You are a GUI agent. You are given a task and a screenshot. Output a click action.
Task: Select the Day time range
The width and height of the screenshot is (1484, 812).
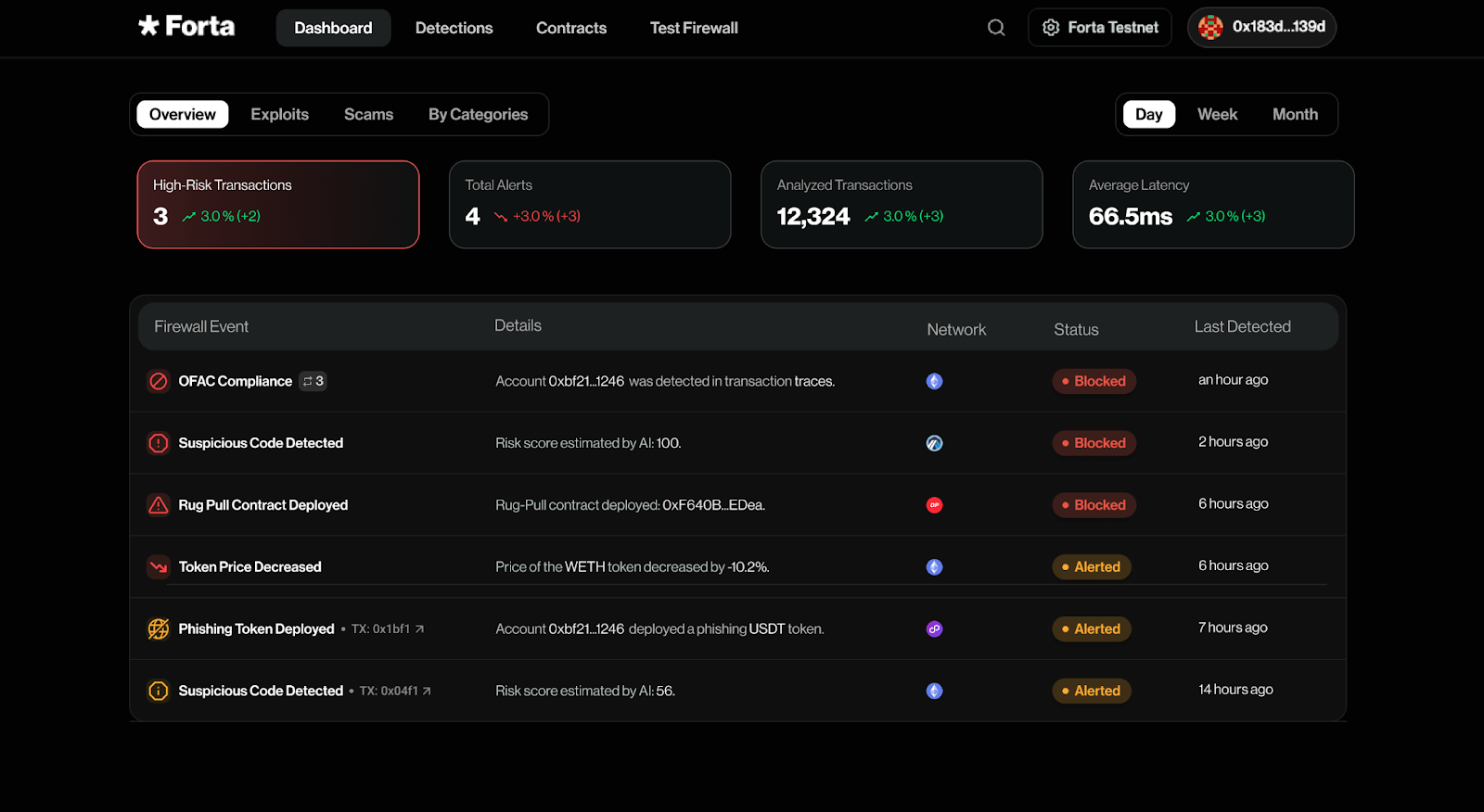[x=1149, y=114]
